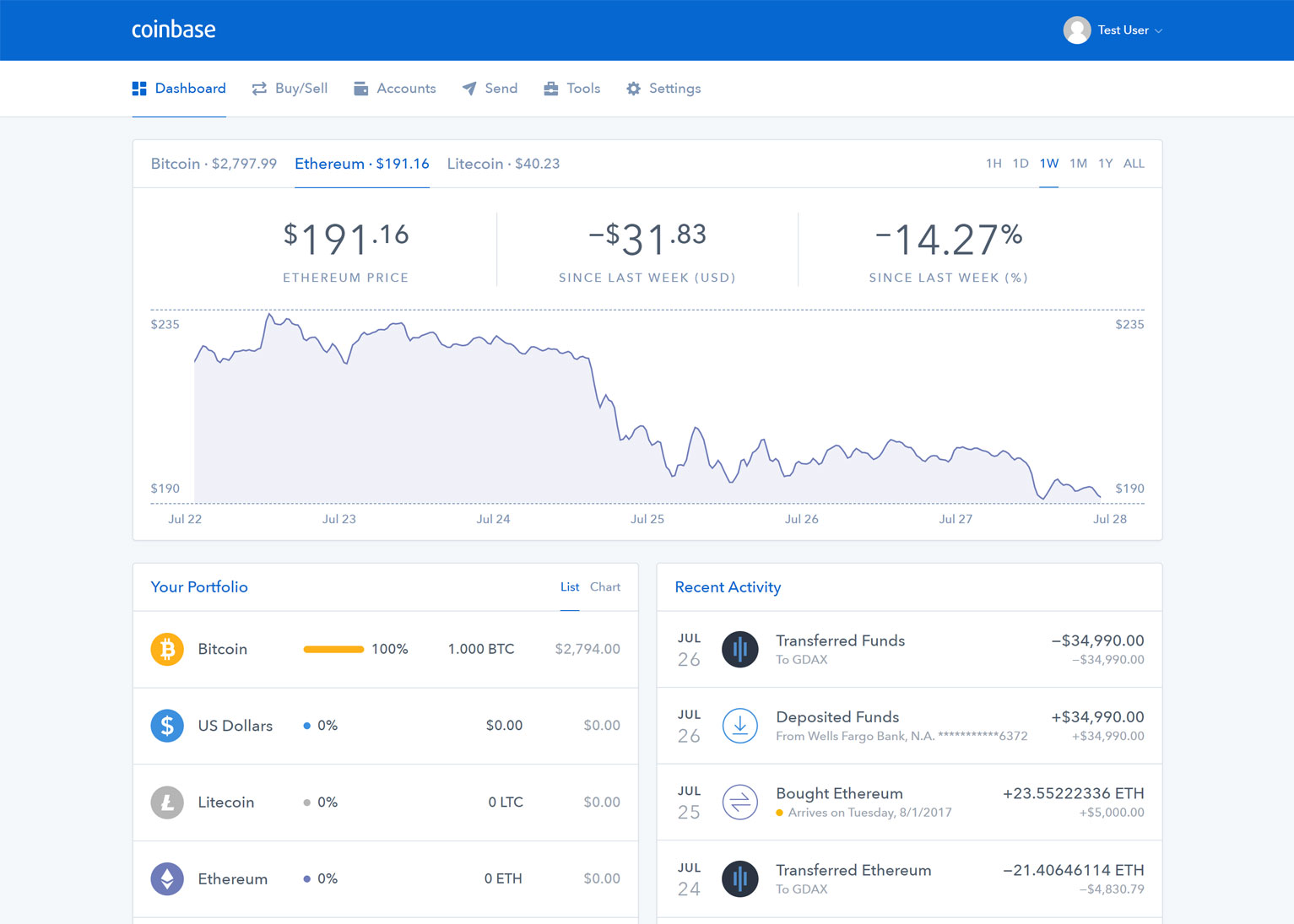The width and height of the screenshot is (1294, 924).
Task: Click the blue US Dollars icon
Action: 167,726
